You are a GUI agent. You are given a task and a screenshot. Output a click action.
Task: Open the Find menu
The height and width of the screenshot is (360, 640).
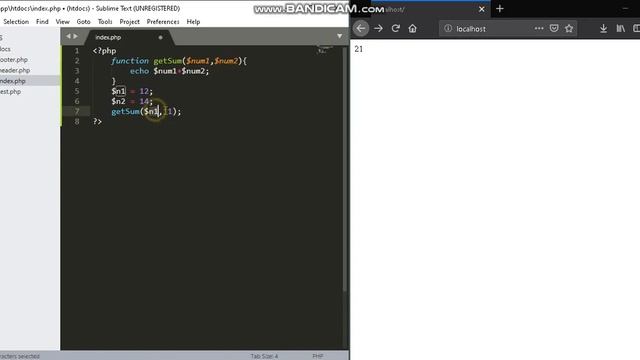coord(42,22)
